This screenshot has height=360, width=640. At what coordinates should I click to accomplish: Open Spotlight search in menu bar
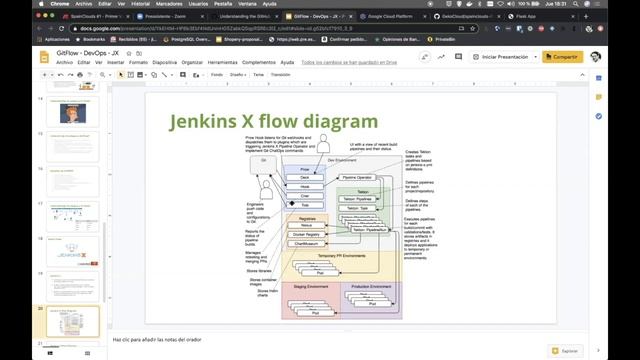coord(576,4)
